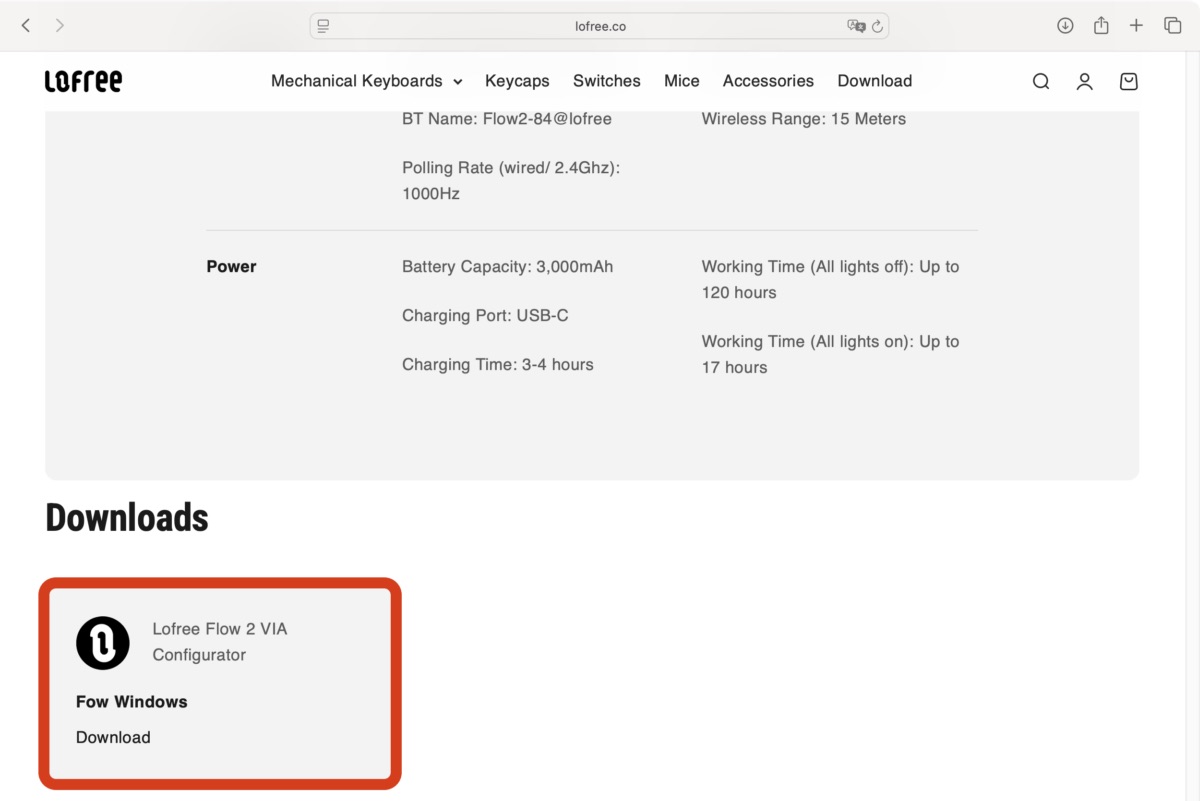Click Download link under Fow Windows
This screenshot has height=801, width=1200.
pos(113,737)
